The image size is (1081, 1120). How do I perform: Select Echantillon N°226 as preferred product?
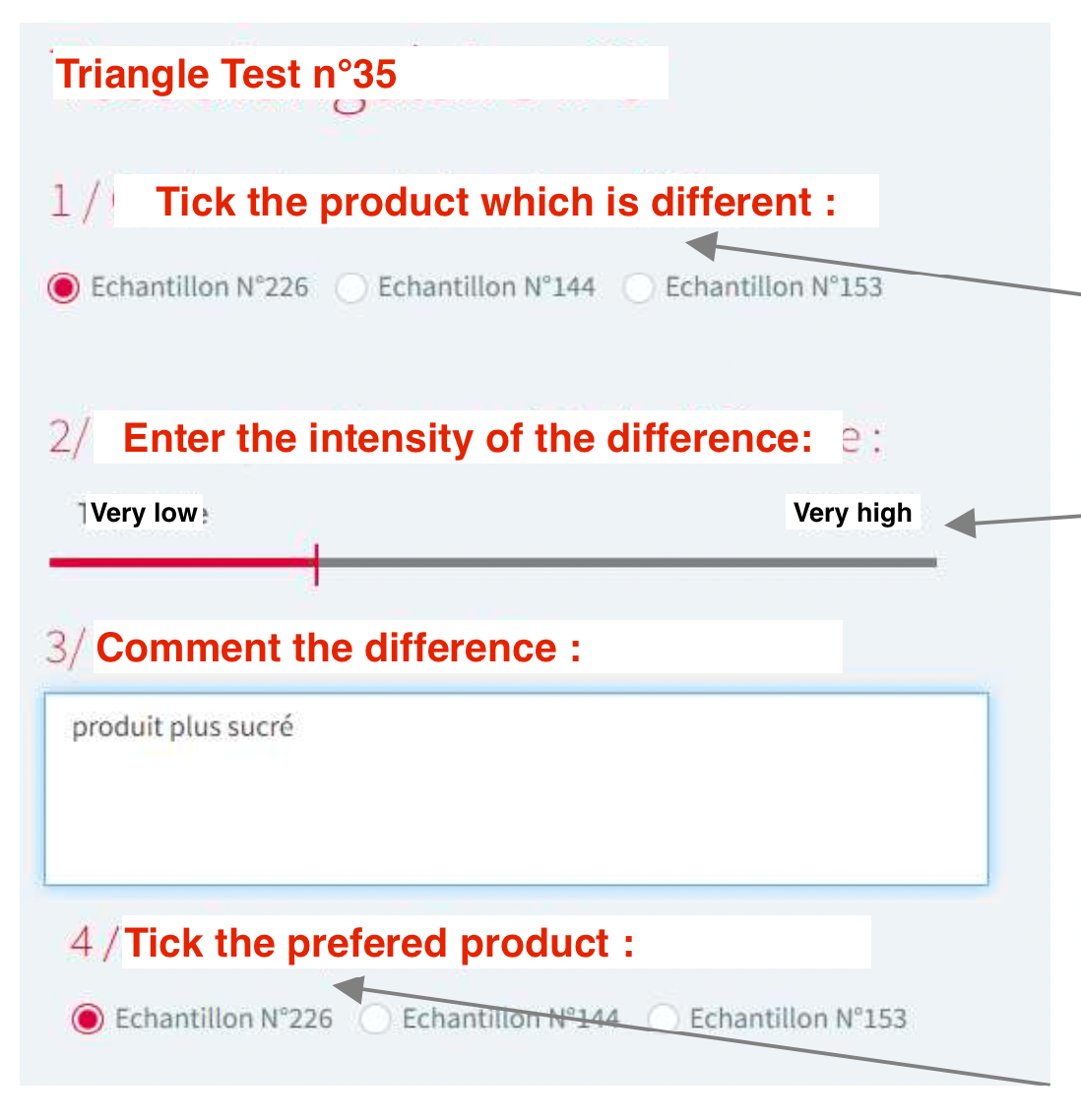(x=88, y=1019)
